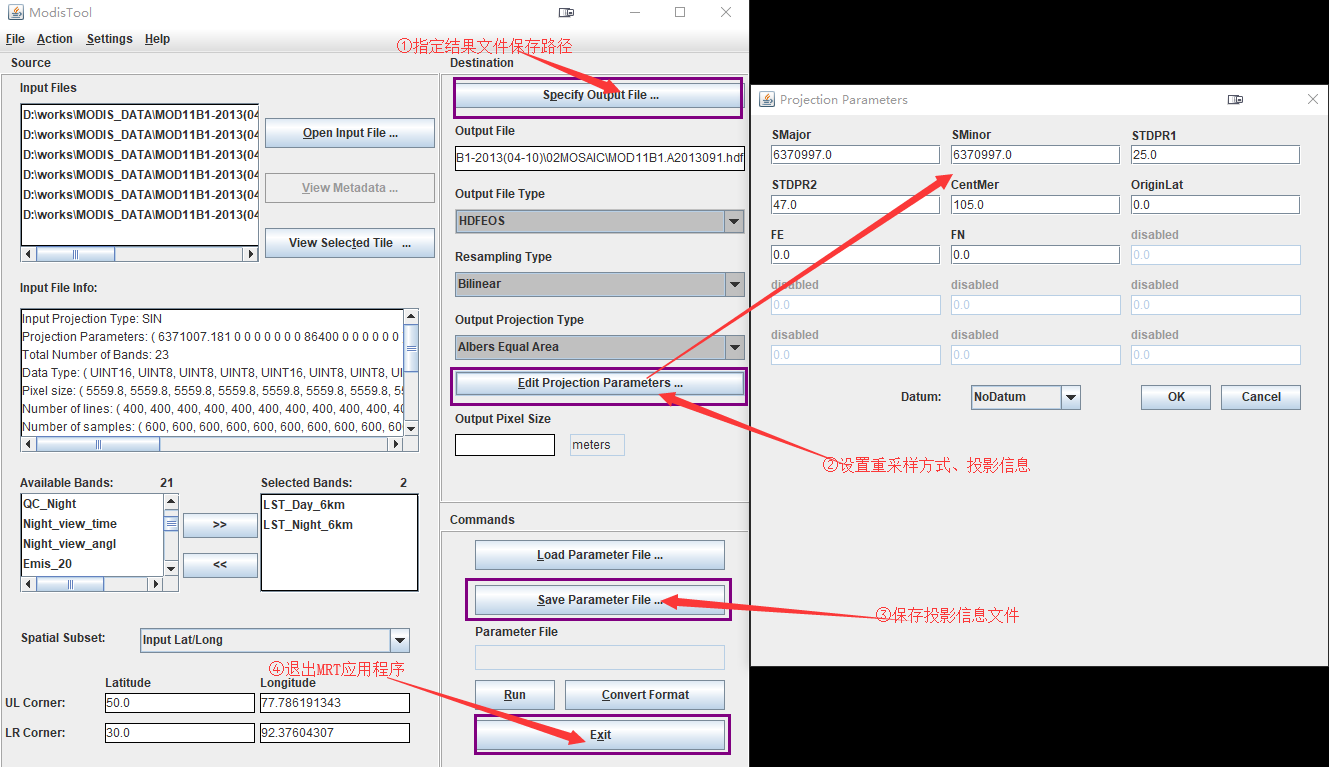1329x767 pixels.
Task: Expand the Output Projection Type dropdown
Action: pos(734,347)
